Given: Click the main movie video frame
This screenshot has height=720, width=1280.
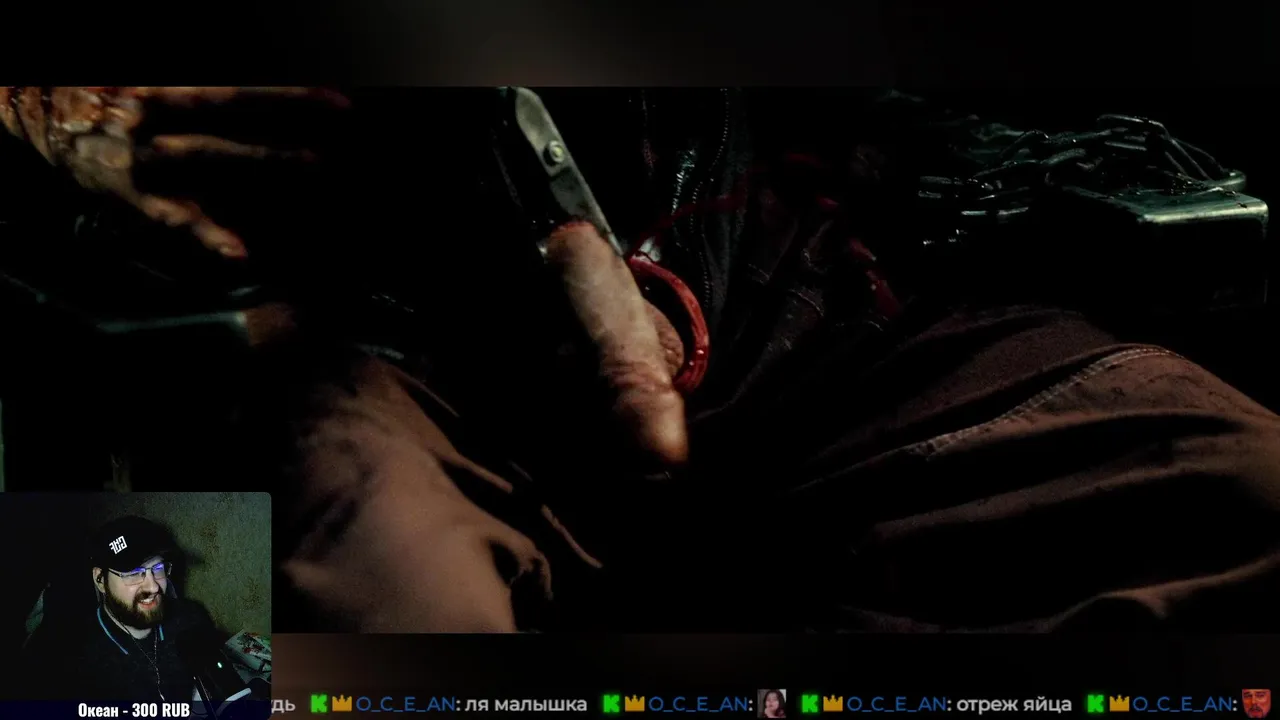Looking at the screenshot, I should tap(640, 360).
